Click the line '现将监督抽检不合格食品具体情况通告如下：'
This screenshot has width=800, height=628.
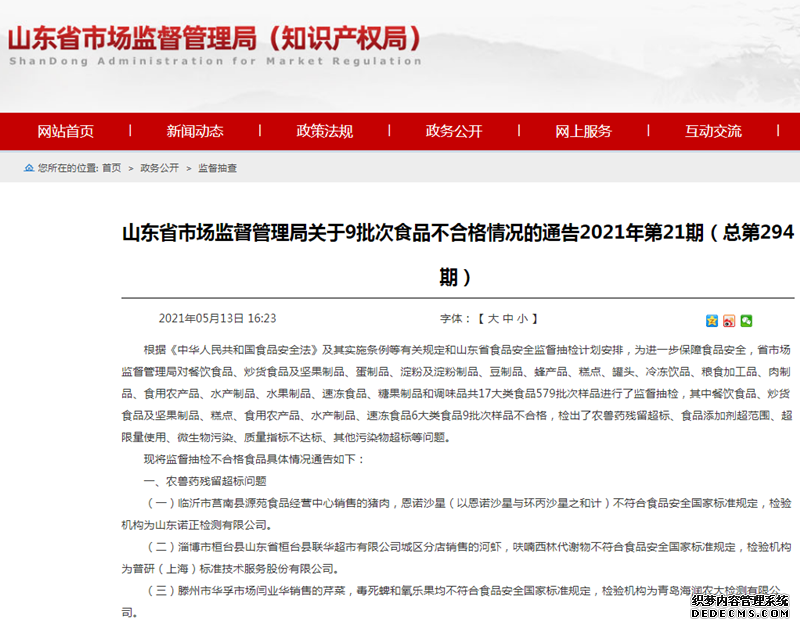point(254,459)
